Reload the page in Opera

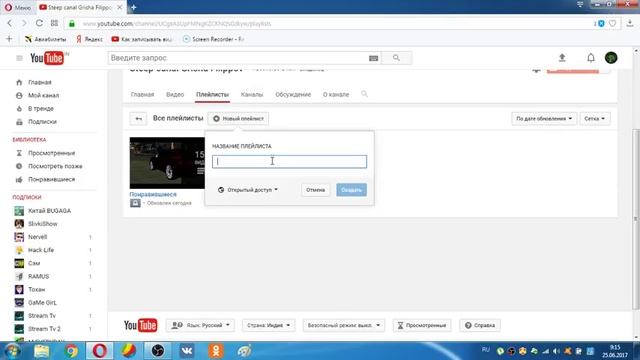click(x=39, y=23)
